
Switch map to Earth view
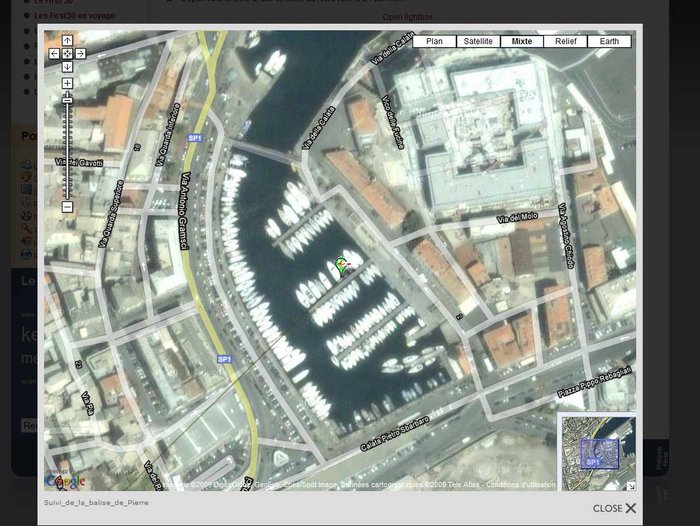click(x=609, y=41)
